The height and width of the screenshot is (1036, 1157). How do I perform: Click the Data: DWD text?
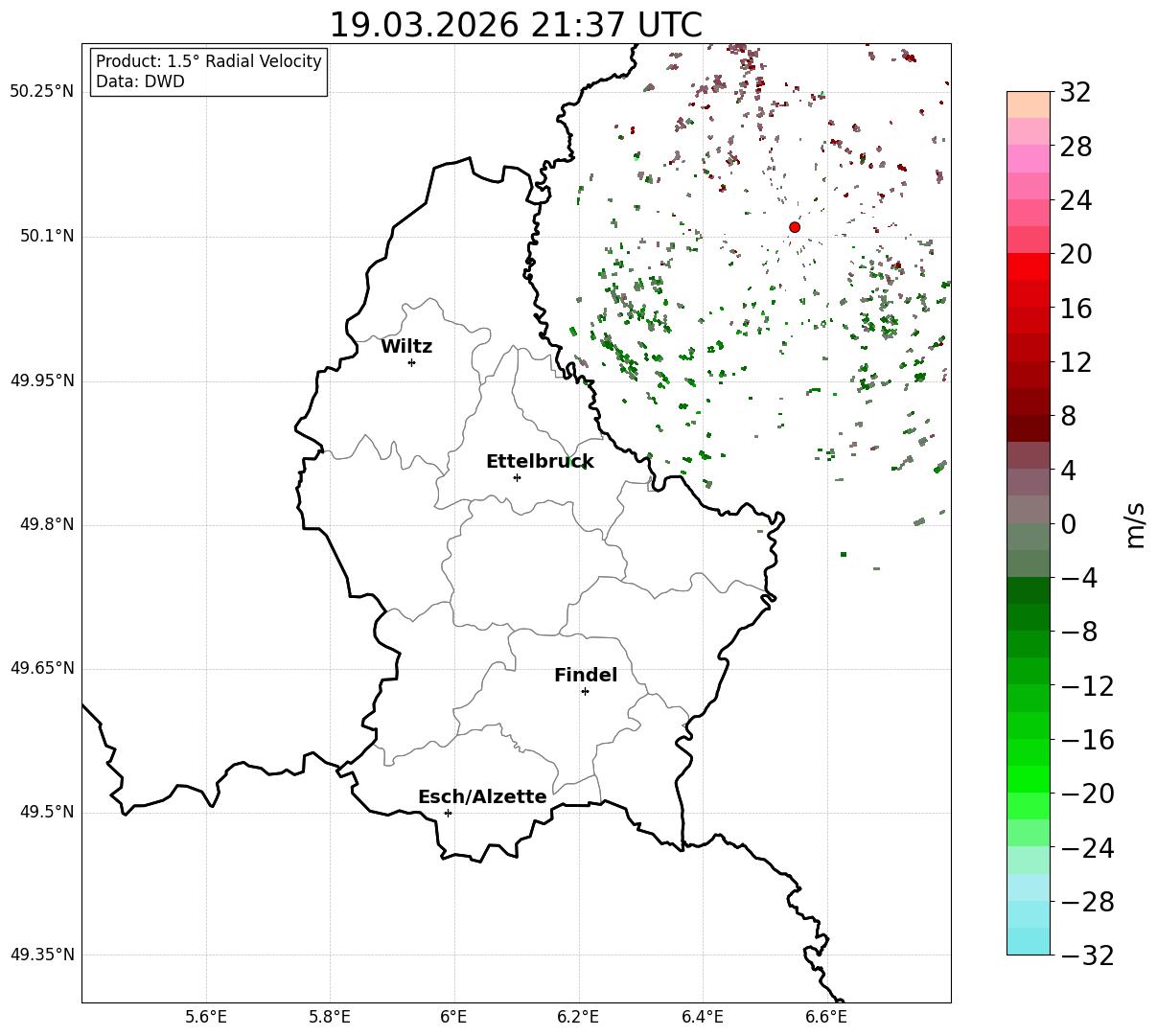pyautogui.click(x=140, y=81)
